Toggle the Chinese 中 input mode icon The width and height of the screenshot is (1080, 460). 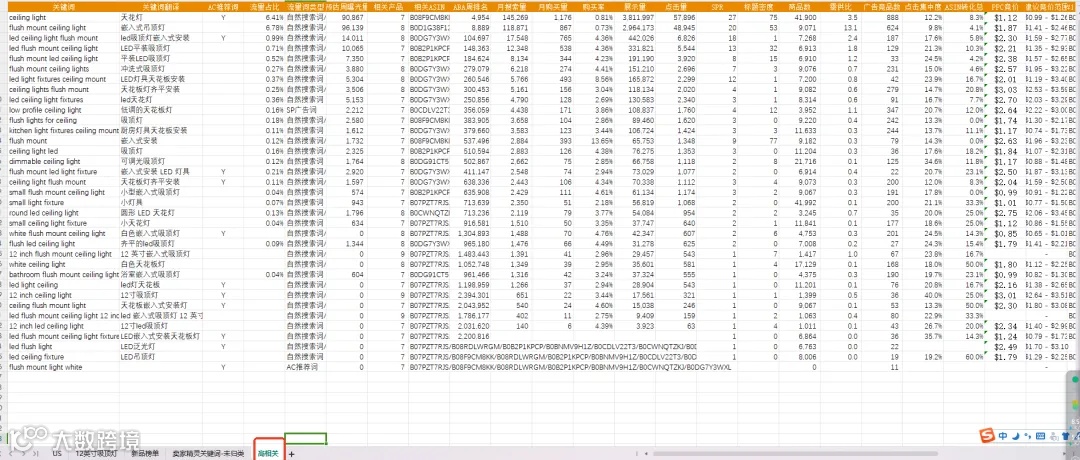(x=1003, y=436)
